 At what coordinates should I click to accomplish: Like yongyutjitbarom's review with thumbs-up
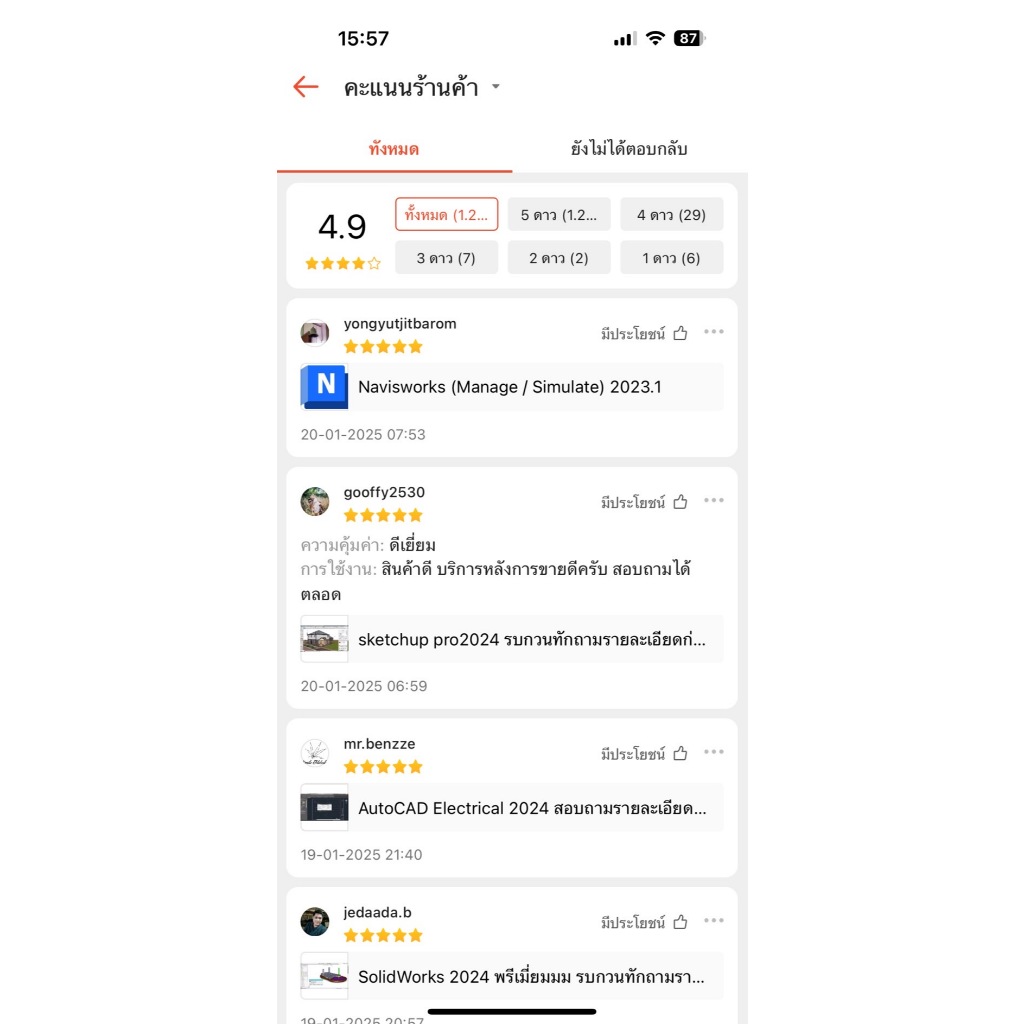click(x=680, y=334)
